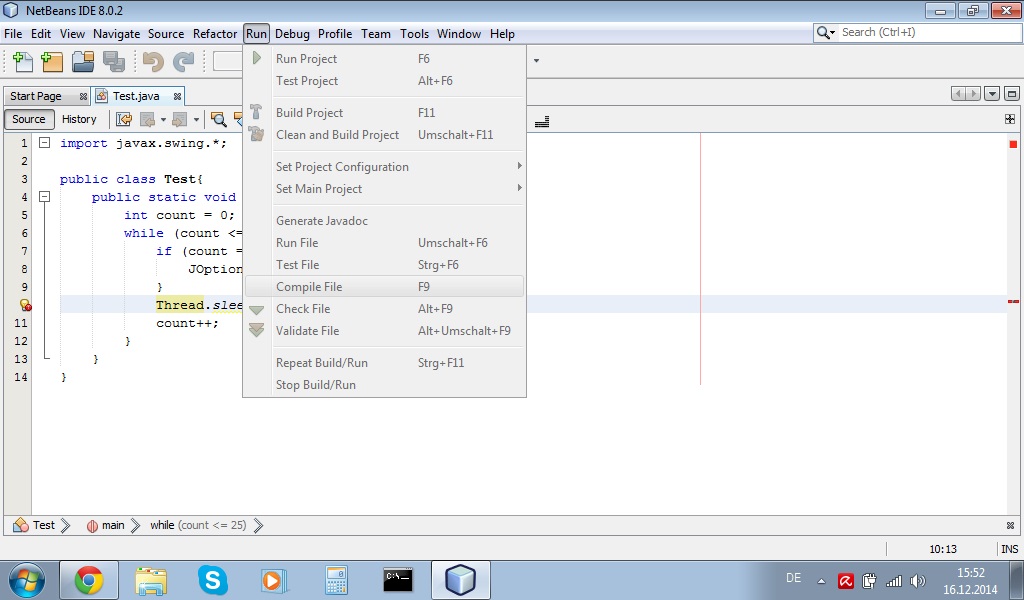Choose Run File from the Run menu
This screenshot has height=600, width=1024.
tap(384, 242)
